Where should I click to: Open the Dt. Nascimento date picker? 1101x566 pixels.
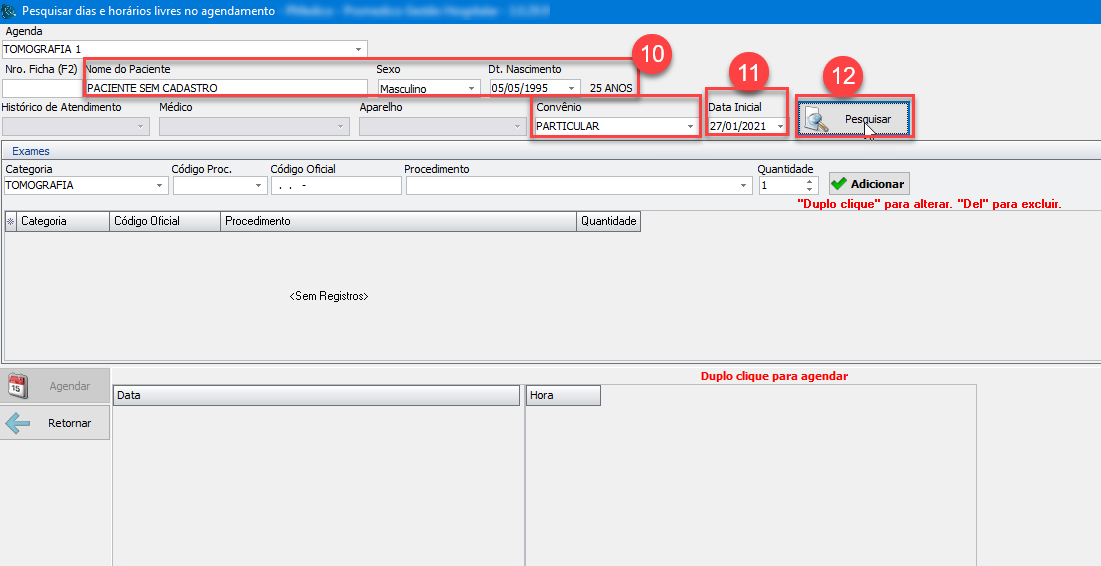(571, 88)
